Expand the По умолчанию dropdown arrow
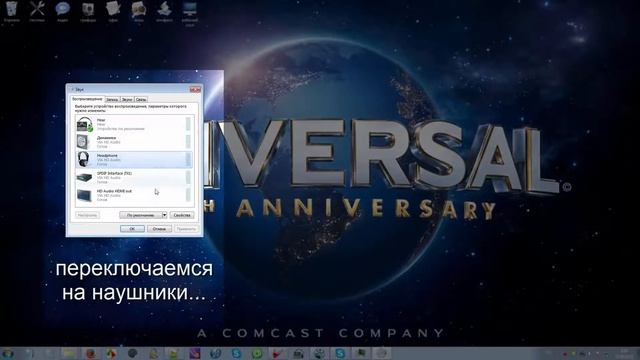This screenshot has height=360, width=640. 164,215
